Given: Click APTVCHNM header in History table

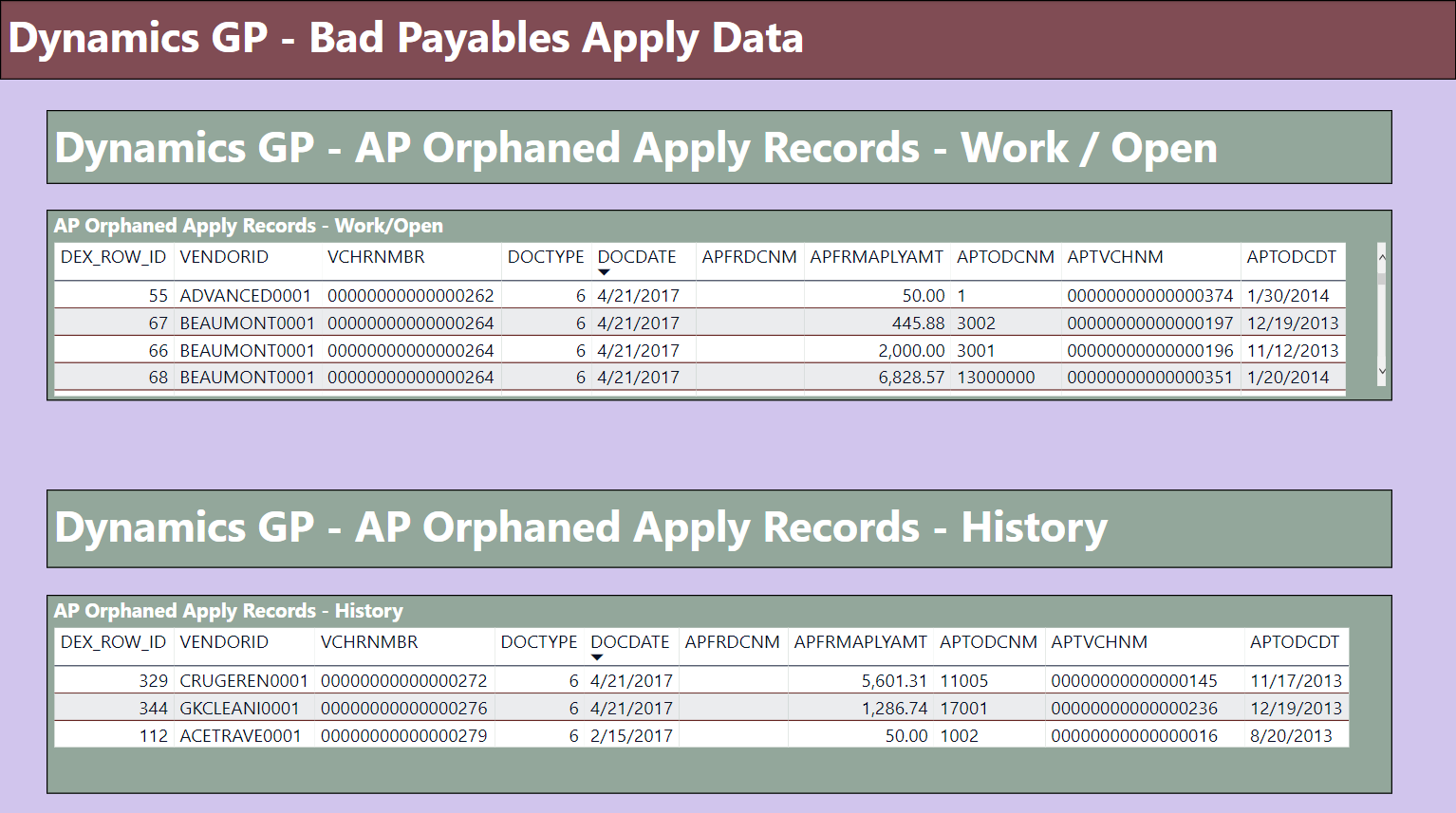Looking at the screenshot, I should click(1098, 642).
